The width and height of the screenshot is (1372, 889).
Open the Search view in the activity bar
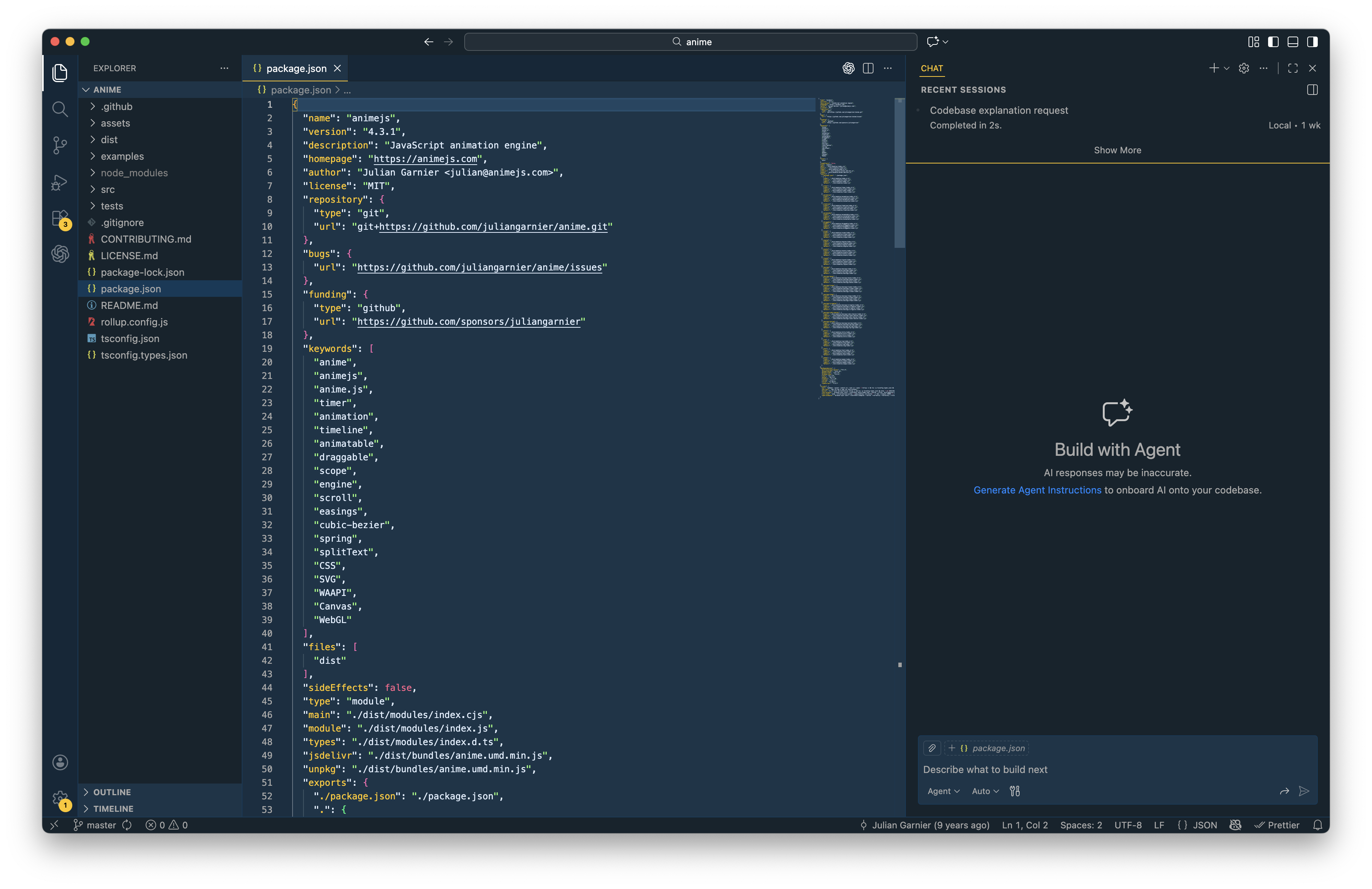[60, 109]
